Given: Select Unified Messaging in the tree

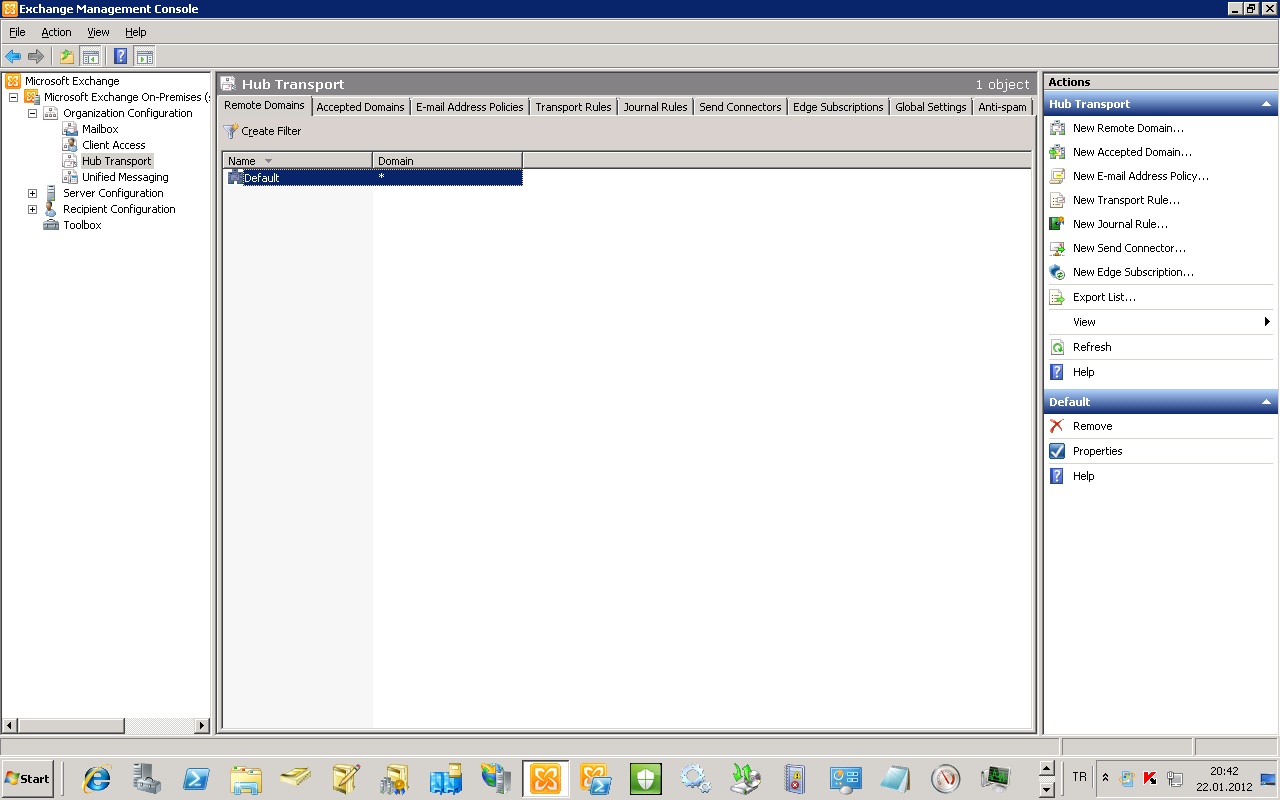Looking at the screenshot, I should coord(125,177).
